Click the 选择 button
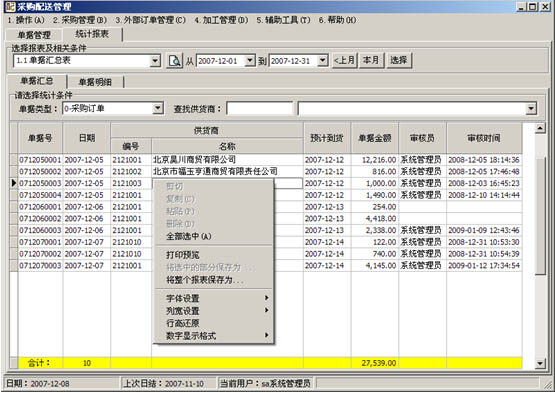555x393 pixels. point(399,61)
